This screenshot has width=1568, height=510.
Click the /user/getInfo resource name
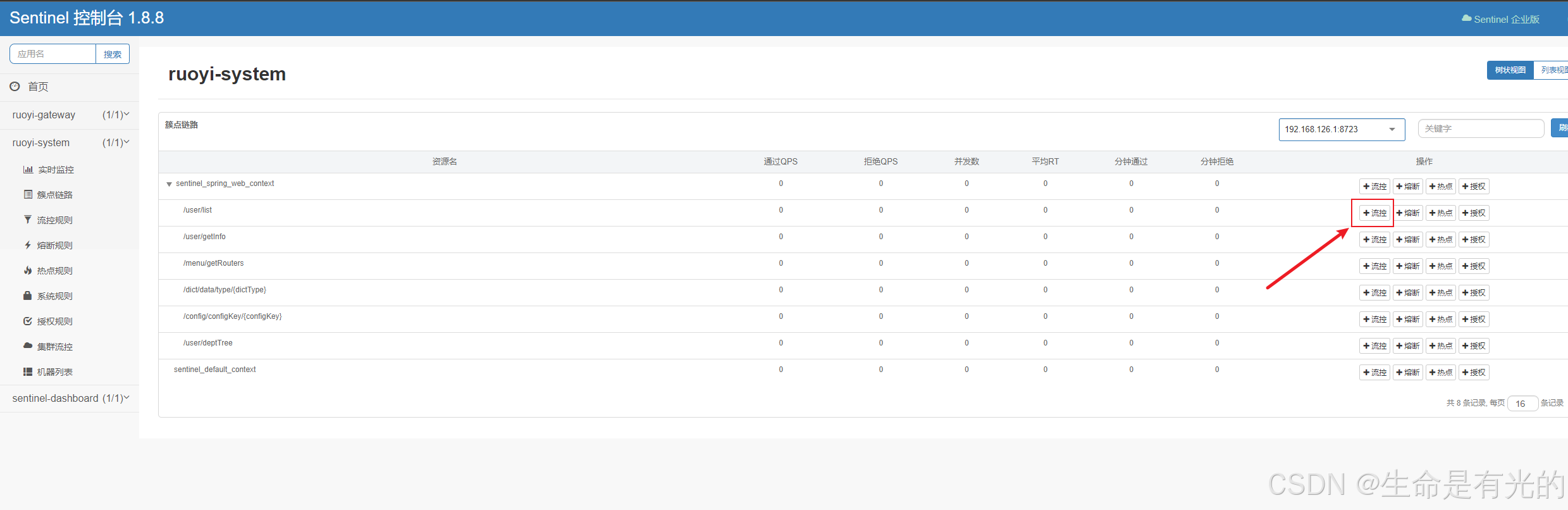coord(204,237)
